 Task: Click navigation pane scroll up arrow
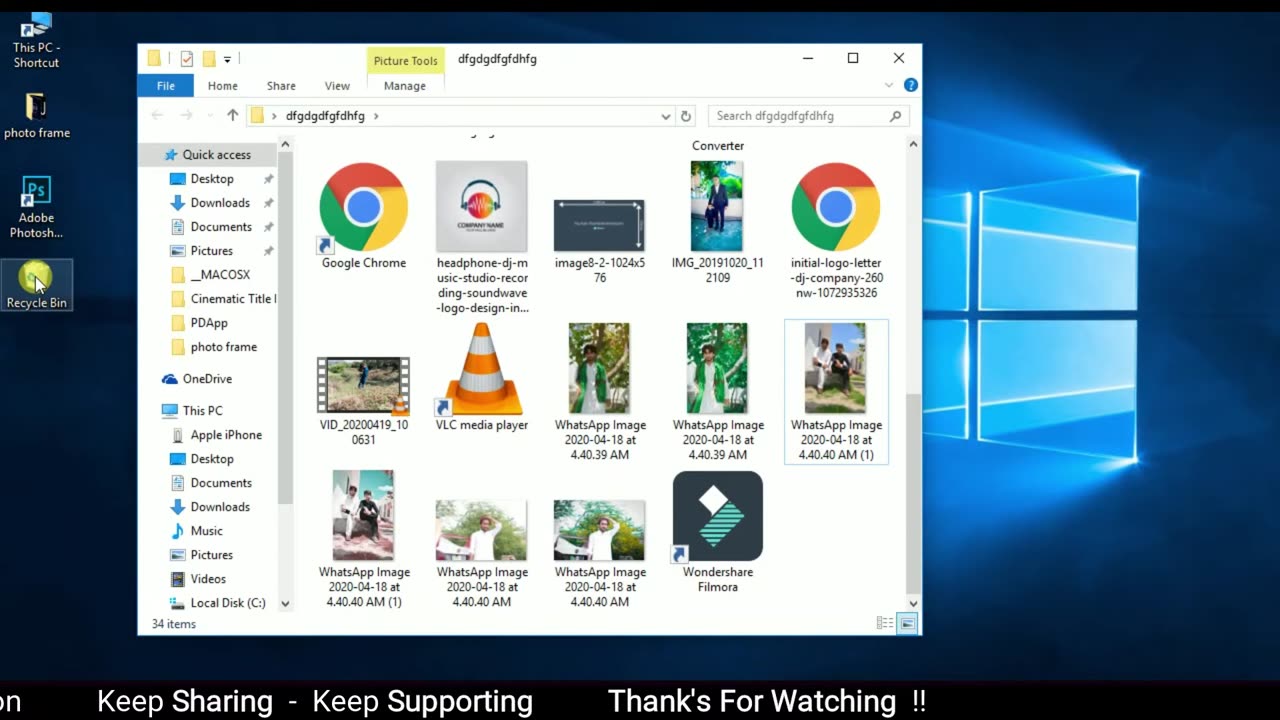[x=285, y=145]
